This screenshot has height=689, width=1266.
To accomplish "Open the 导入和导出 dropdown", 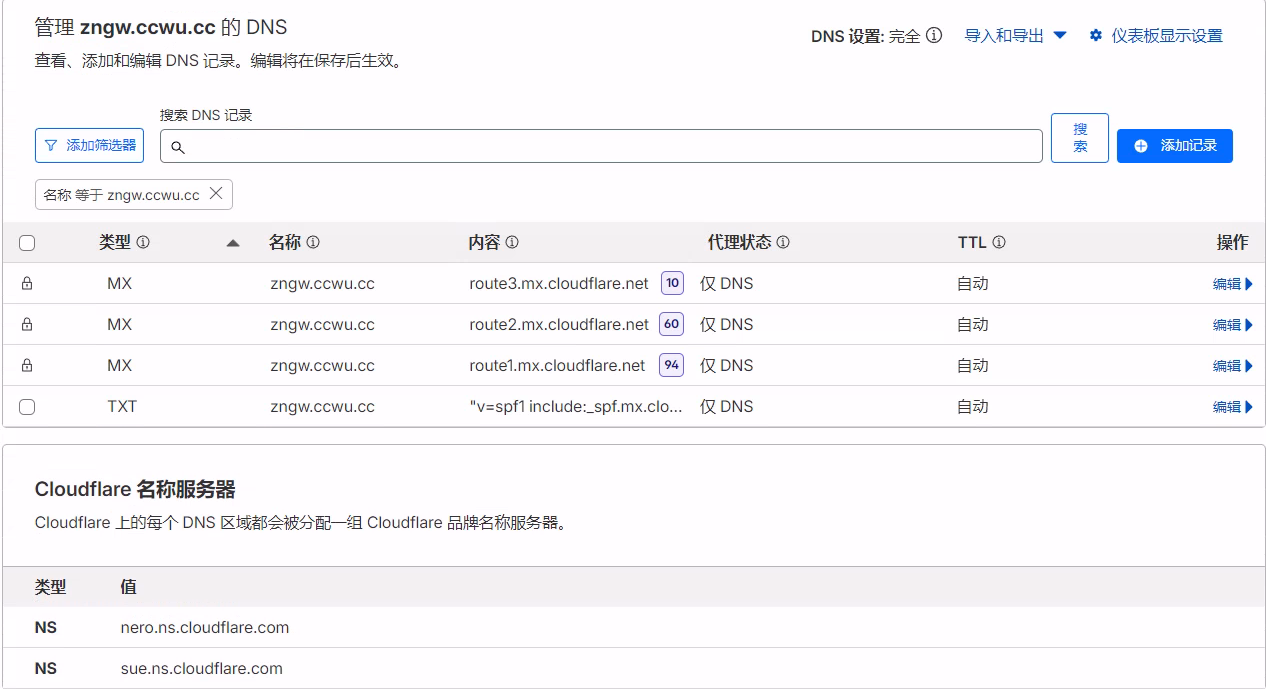I will 1015,36.
